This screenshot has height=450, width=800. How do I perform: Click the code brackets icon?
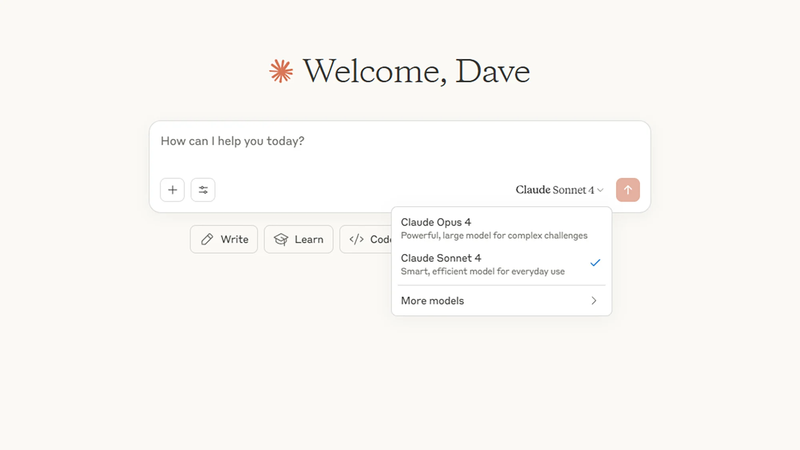point(356,240)
